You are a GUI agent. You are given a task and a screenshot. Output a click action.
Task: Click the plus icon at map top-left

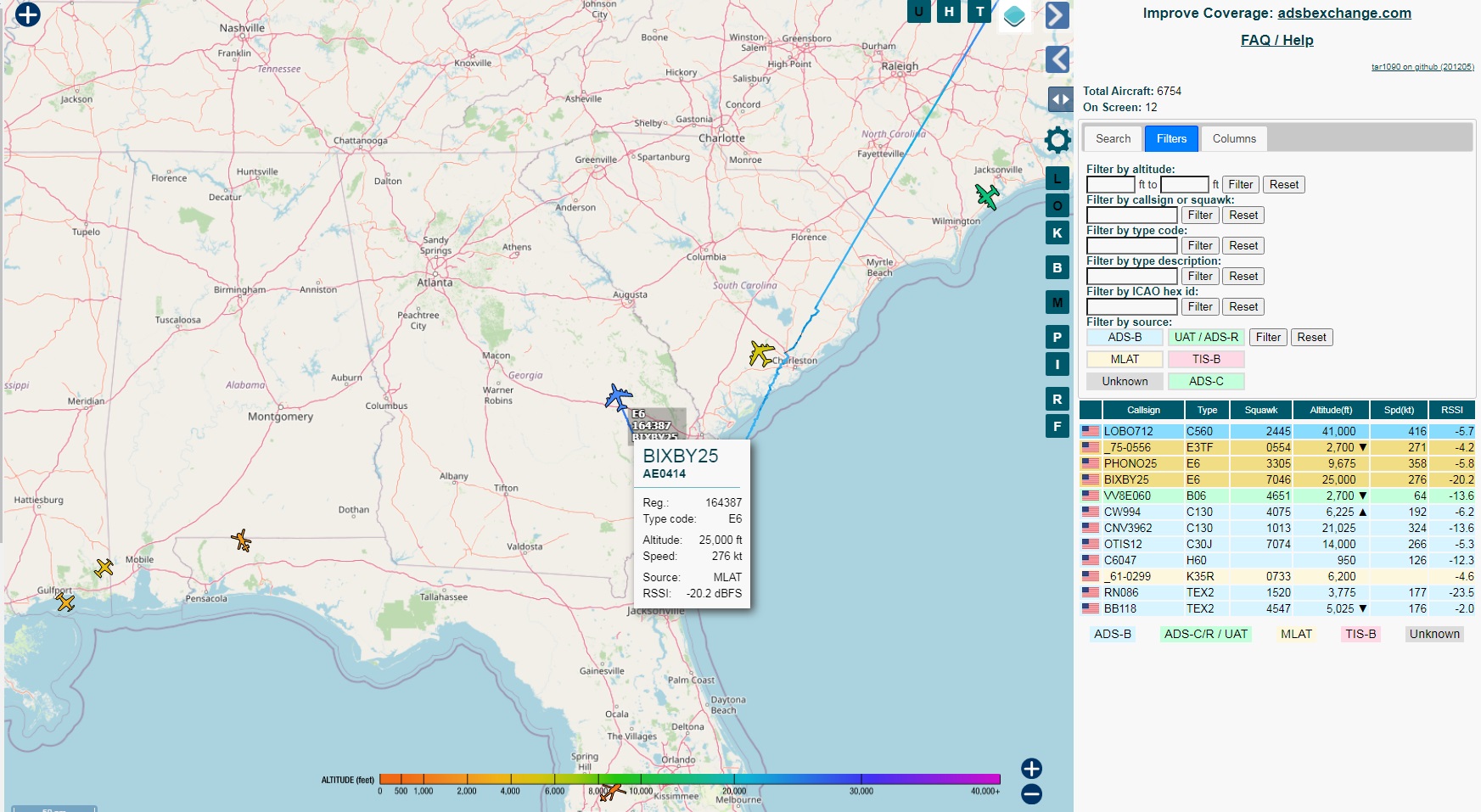pos(28,14)
